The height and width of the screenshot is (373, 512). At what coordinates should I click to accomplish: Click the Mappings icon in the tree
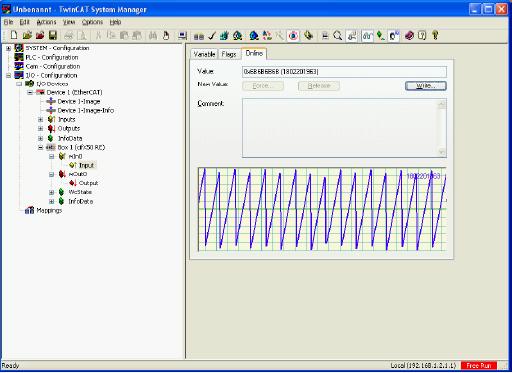(x=30, y=210)
